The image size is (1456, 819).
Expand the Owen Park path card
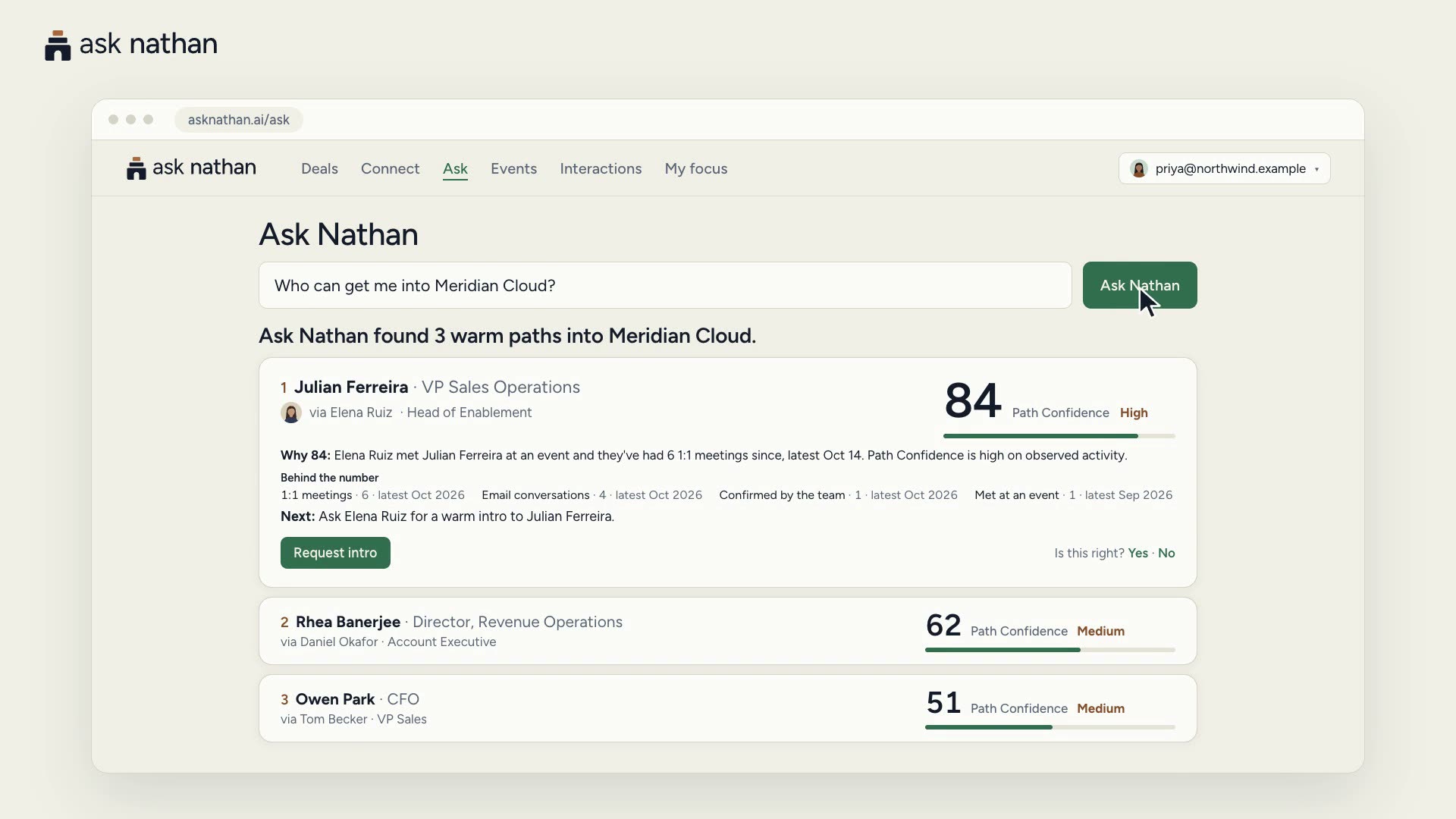click(x=727, y=708)
